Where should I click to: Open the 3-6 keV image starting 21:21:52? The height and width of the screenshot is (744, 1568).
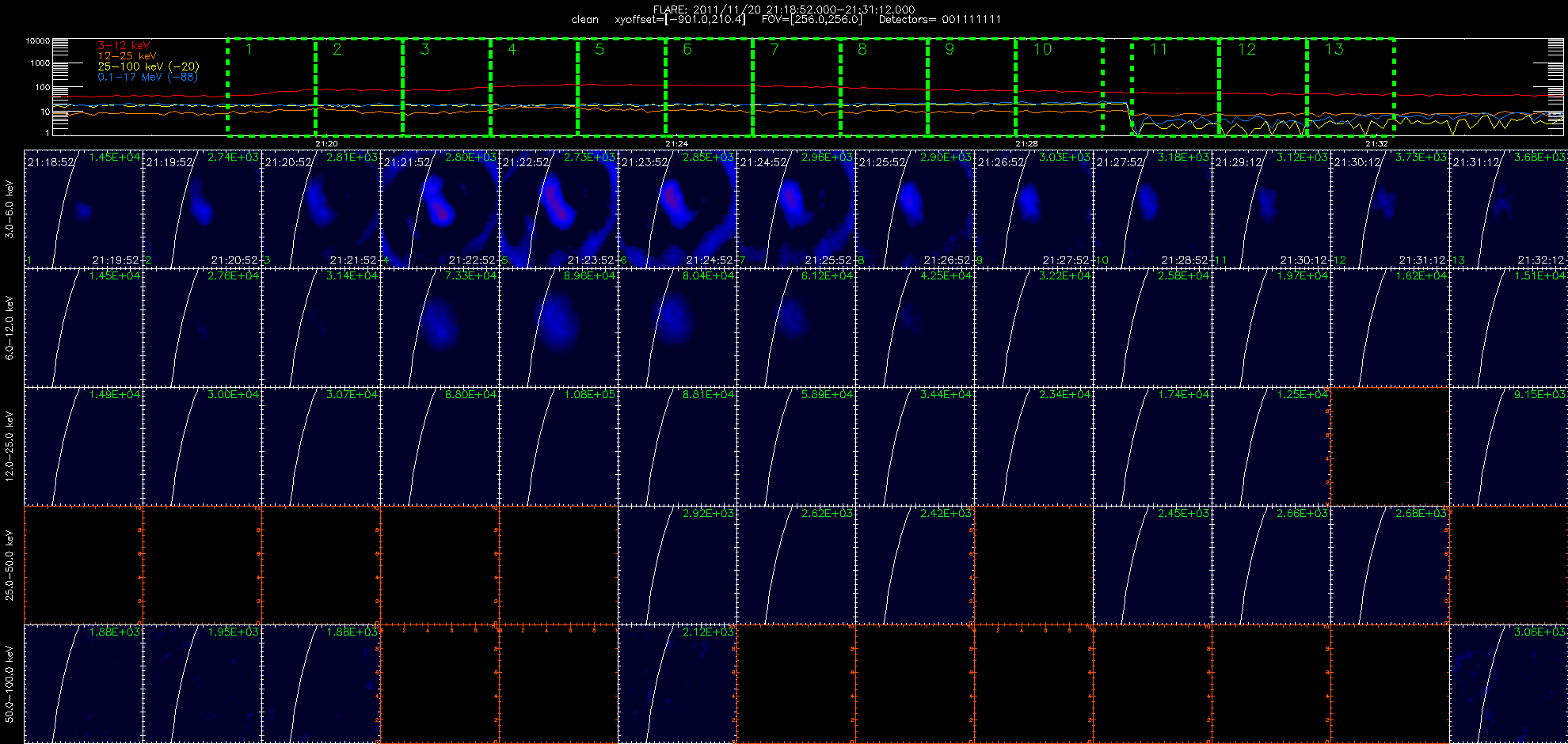click(440, 209)
